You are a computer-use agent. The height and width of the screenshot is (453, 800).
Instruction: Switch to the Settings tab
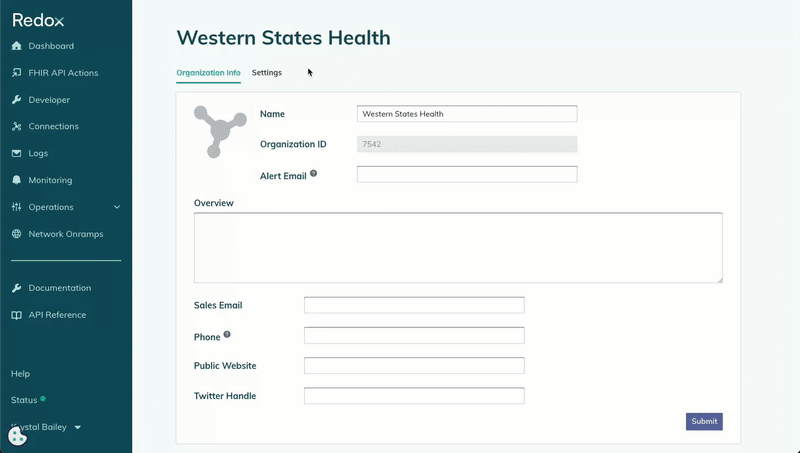coord(266,72)
